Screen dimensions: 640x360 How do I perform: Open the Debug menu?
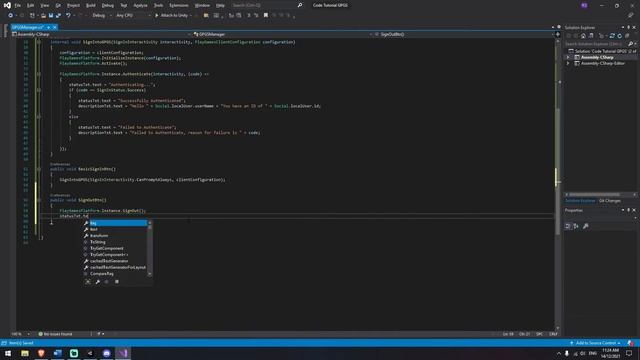pyautogui.click(x=108, y=5)
